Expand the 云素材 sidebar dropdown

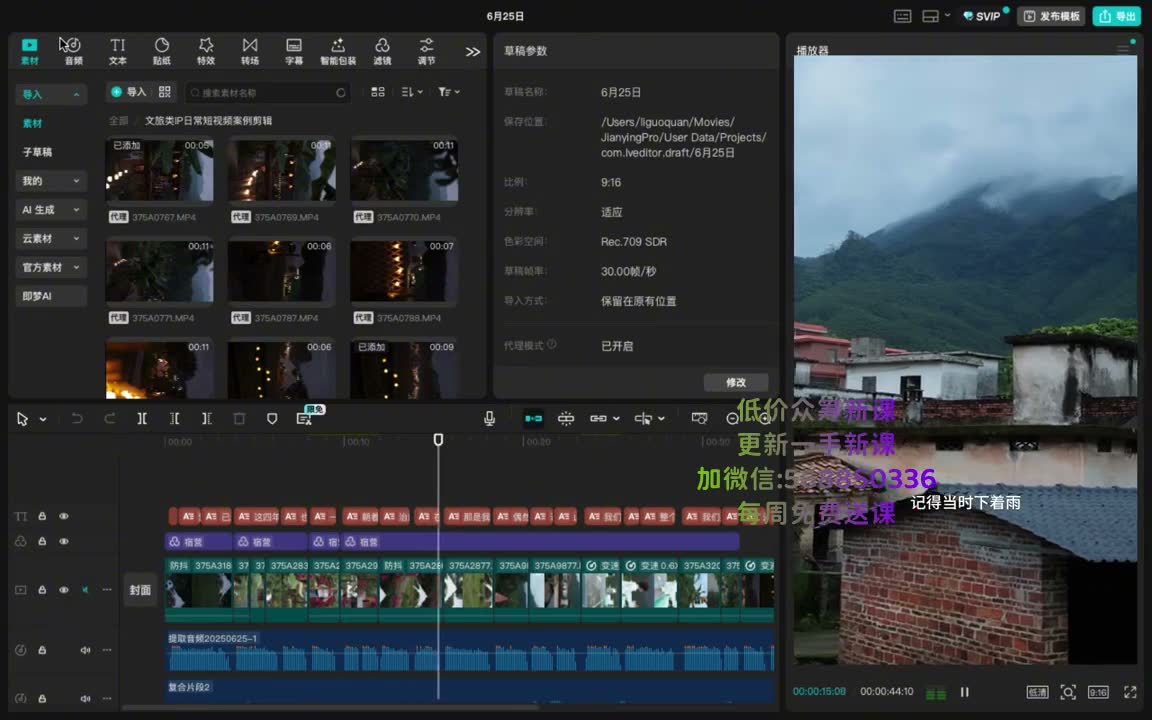click(51, 239)
